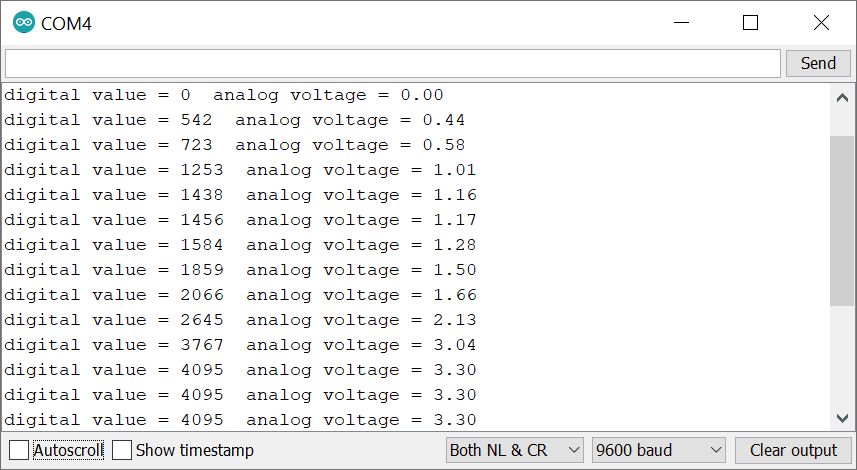Click the Clear output button
This screenshot has width=857, height=470.
pyautogui.click(x=793, y=450)
